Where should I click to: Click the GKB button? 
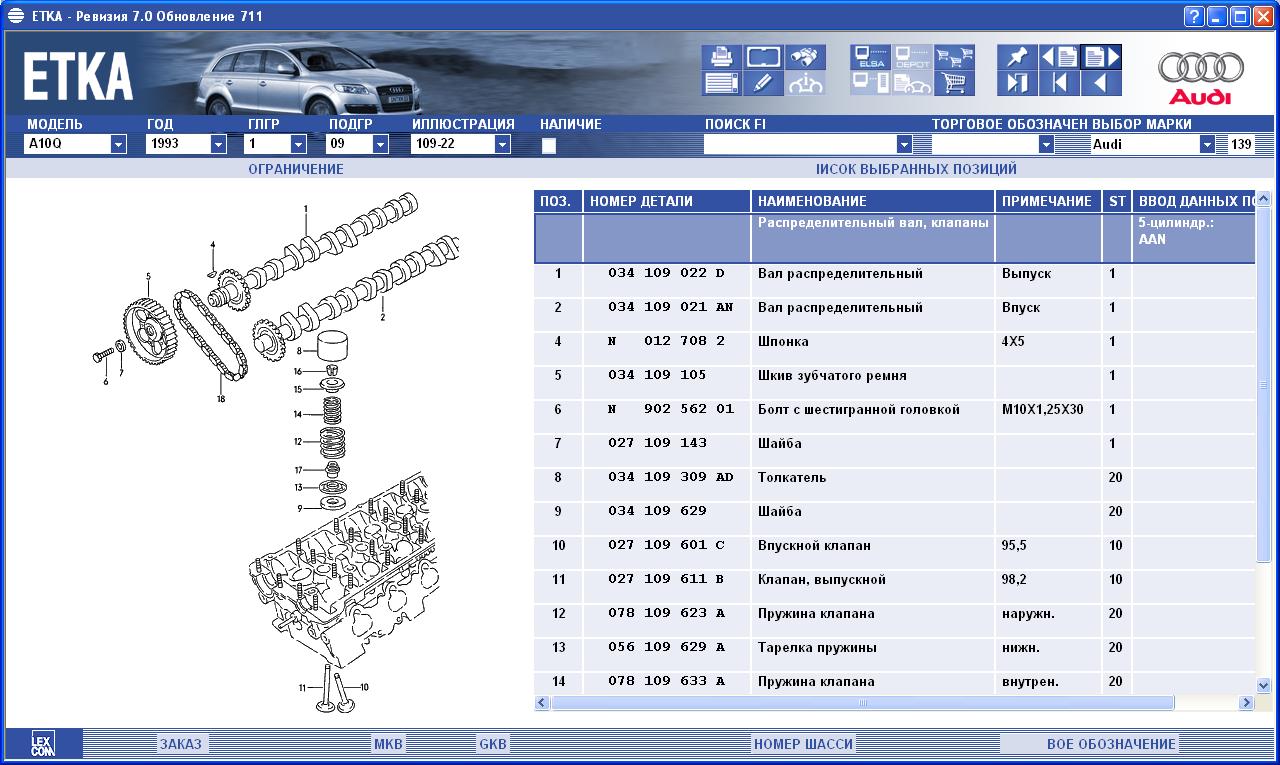(x=493, y=744)
